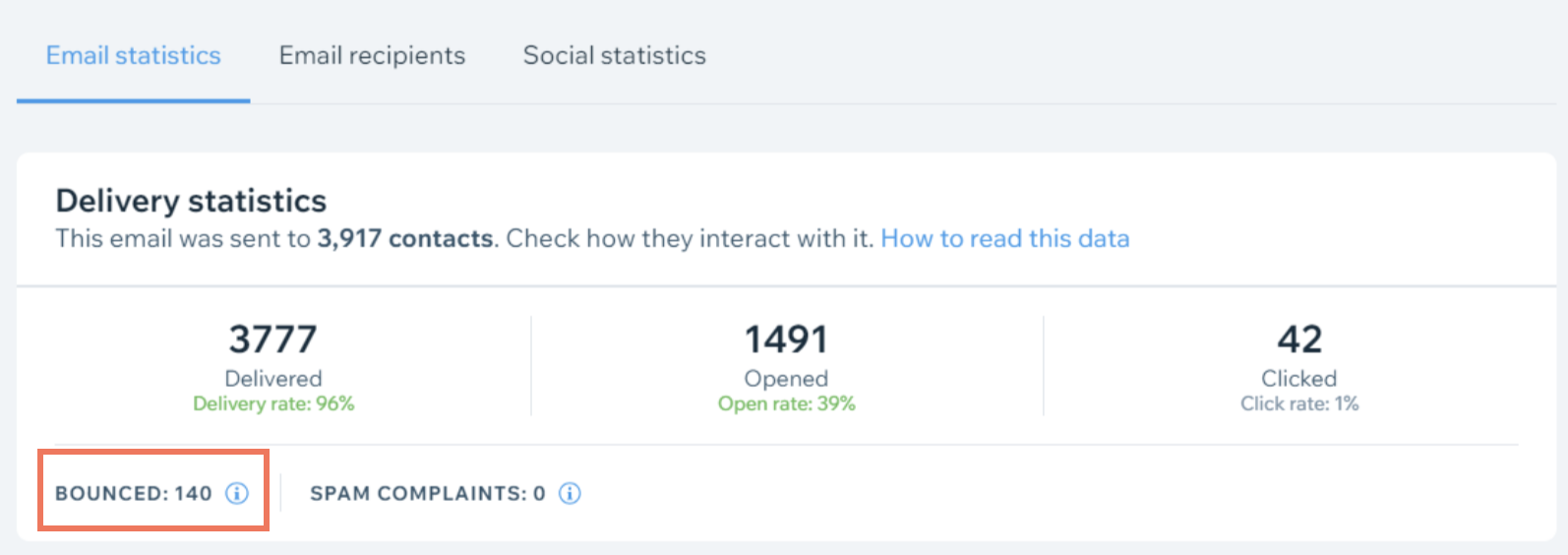This screenshot has width=1568, height=555.
Task: Open the 'How to read this data' link
Action: click(x=1005, y=238)
